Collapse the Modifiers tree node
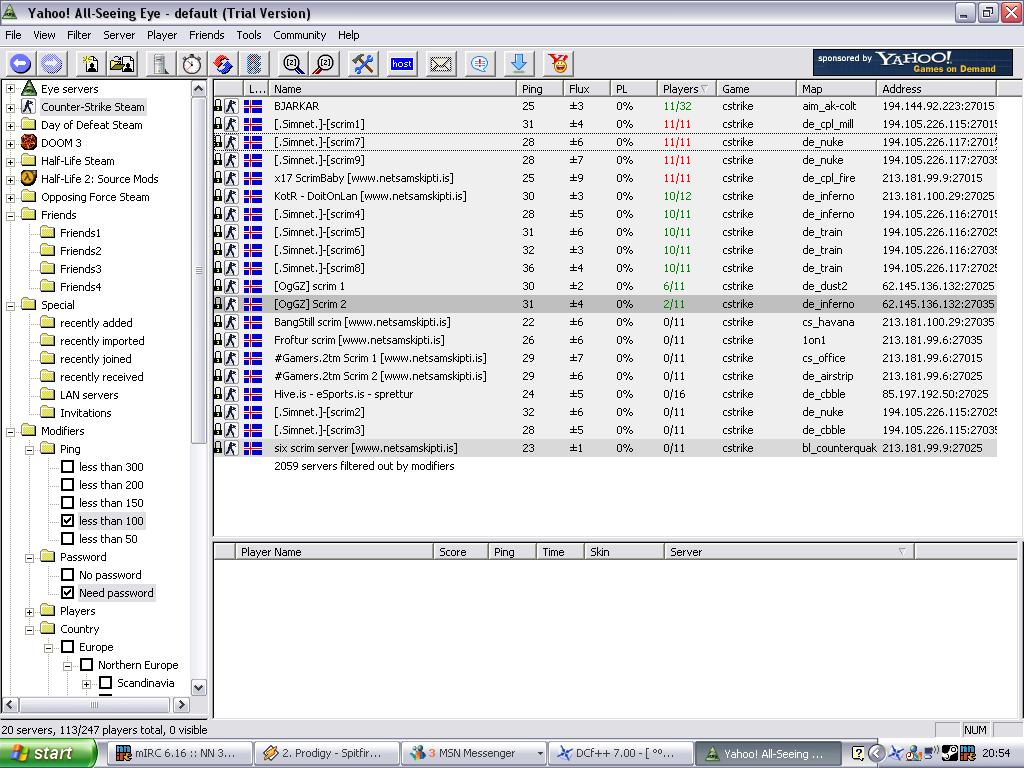The height and width of the screenshot is (768, 1024). tap(10, 431)
